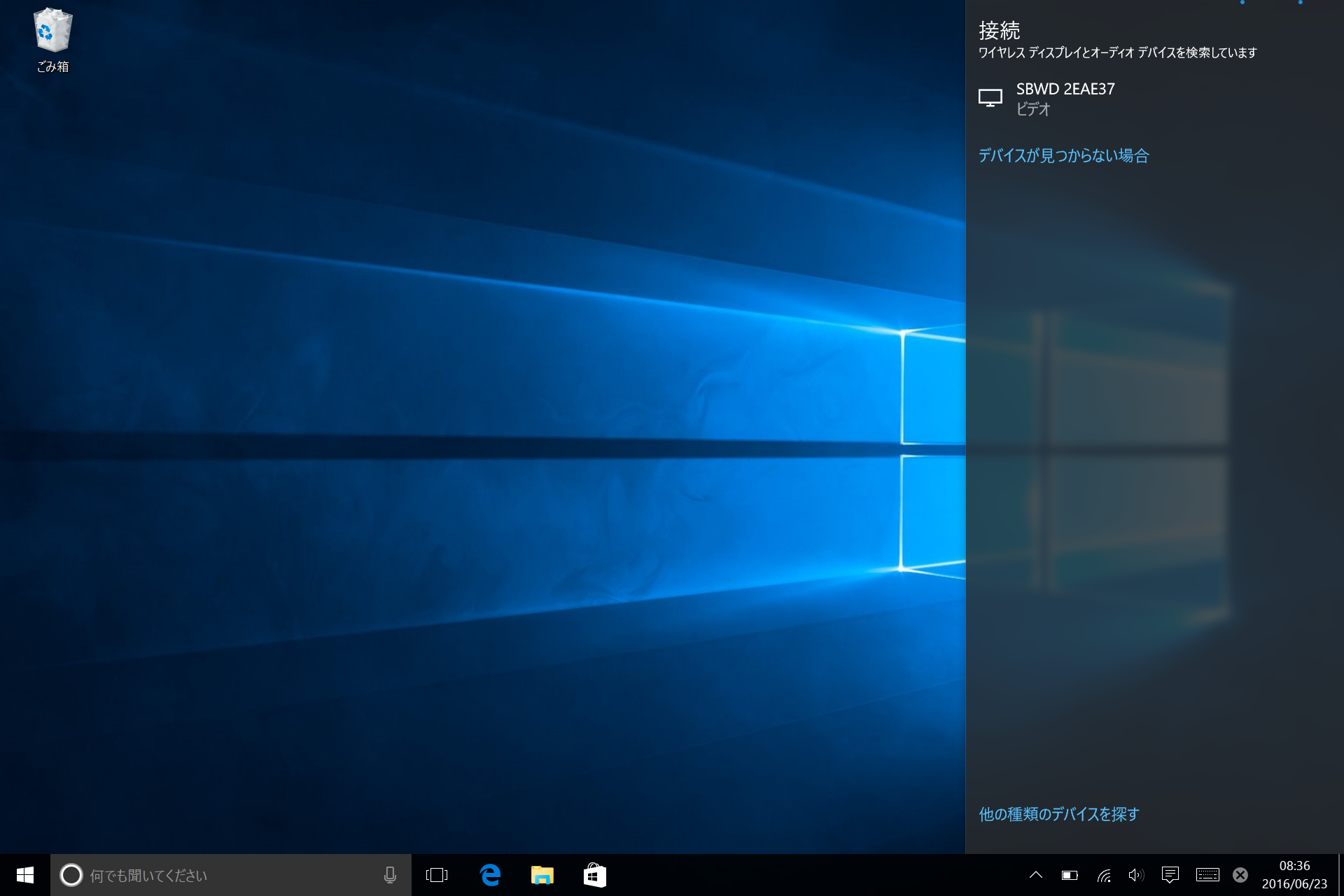The height and width of the screenshot is (896, 1344).
Task: Click the デバイスが見つからない場合 link
Action: tap(1063, 155)
